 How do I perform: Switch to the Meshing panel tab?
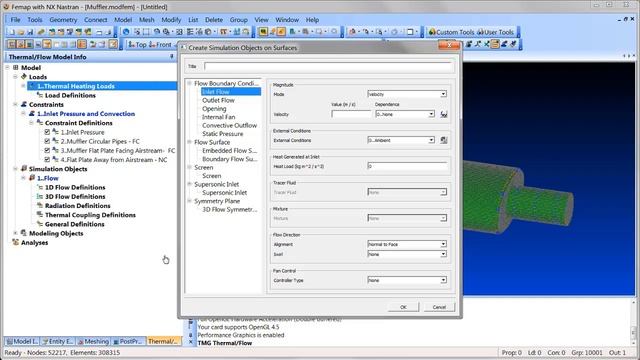point(93,341)
